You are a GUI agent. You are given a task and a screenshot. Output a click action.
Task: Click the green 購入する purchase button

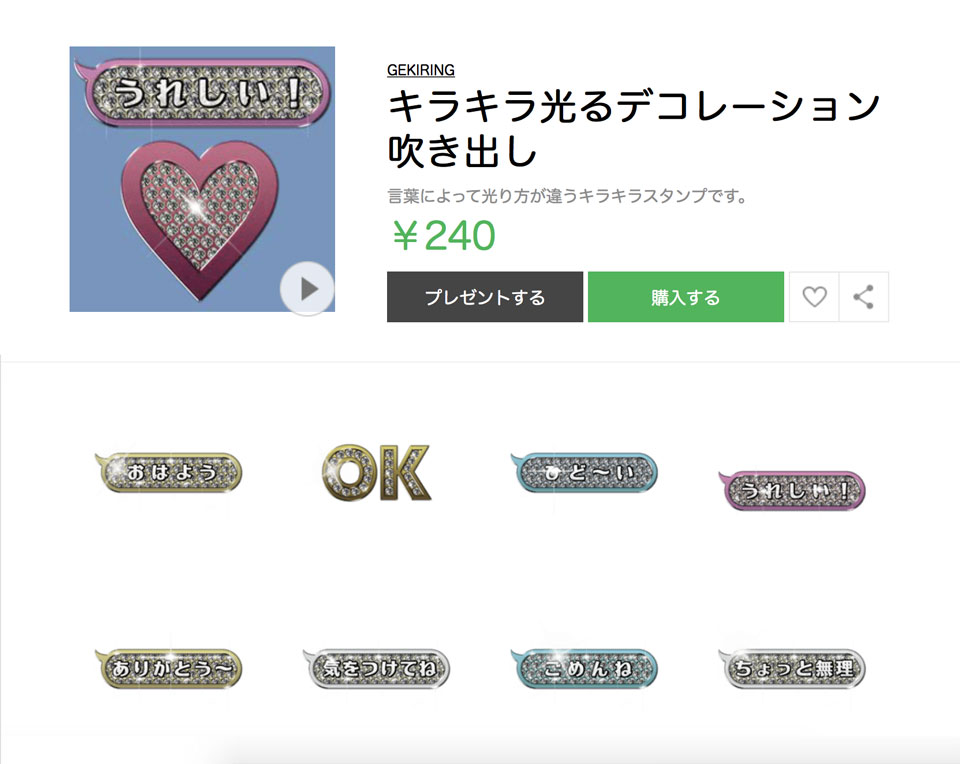(x=686, y=297)
